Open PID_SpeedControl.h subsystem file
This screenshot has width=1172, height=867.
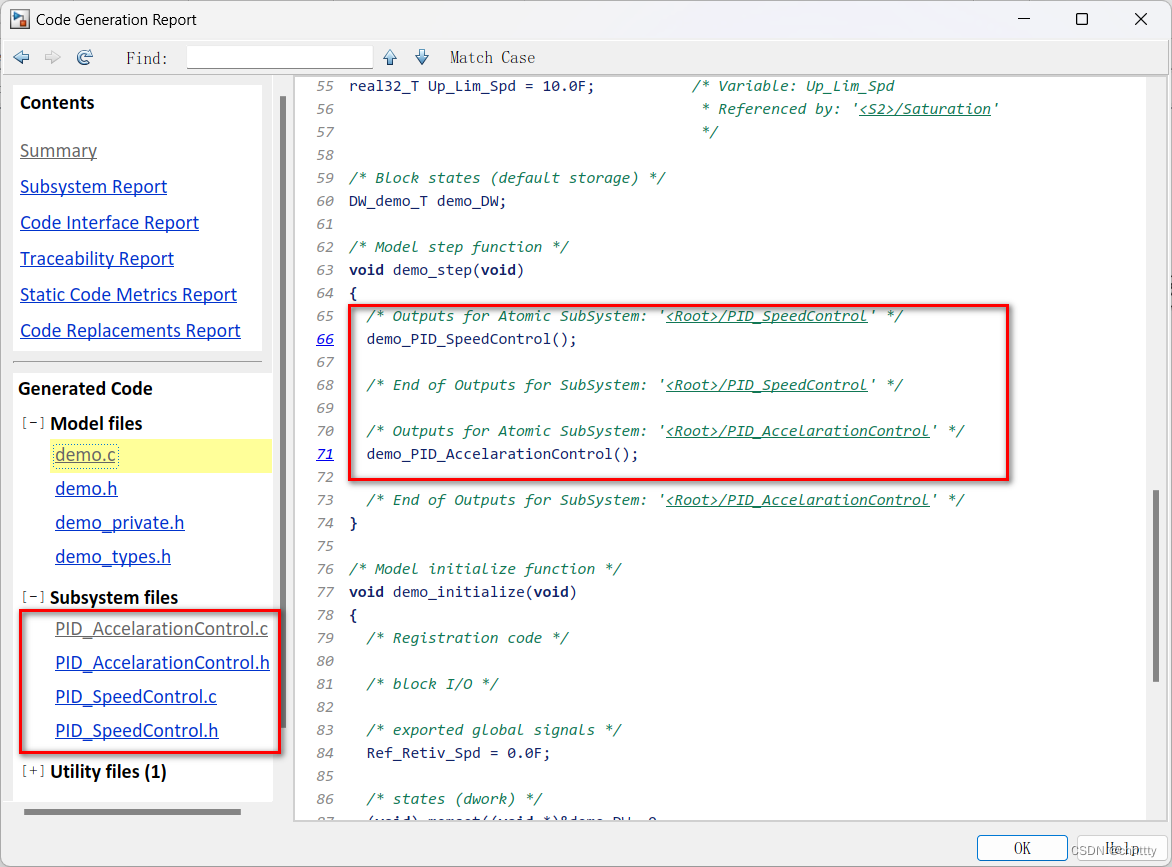tap(137, 731)
